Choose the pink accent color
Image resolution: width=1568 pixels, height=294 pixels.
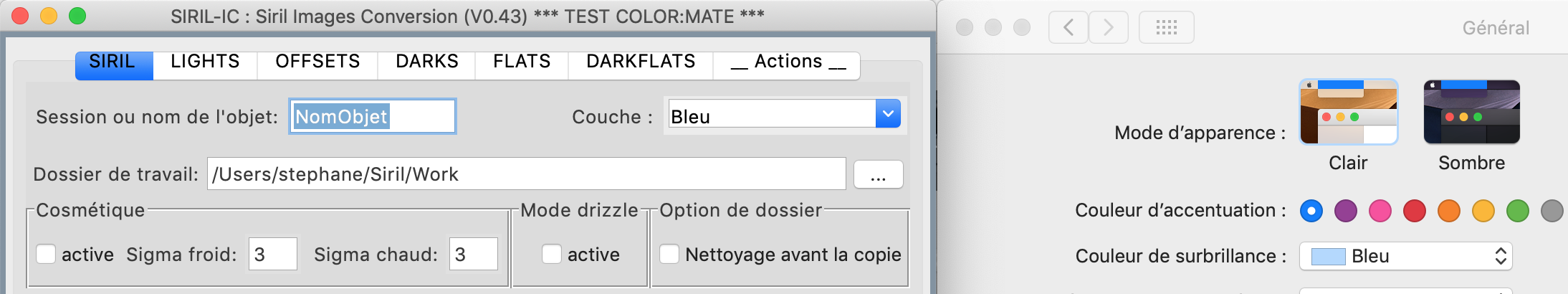pyautogui.click(x=1380, y=211)
